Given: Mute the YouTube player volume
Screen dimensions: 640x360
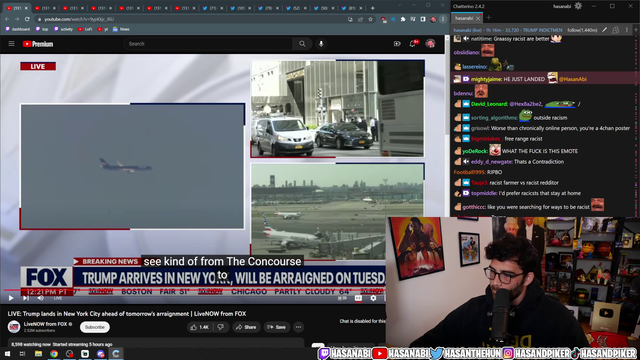Looking at the screenshot, I should coord(40,298).
